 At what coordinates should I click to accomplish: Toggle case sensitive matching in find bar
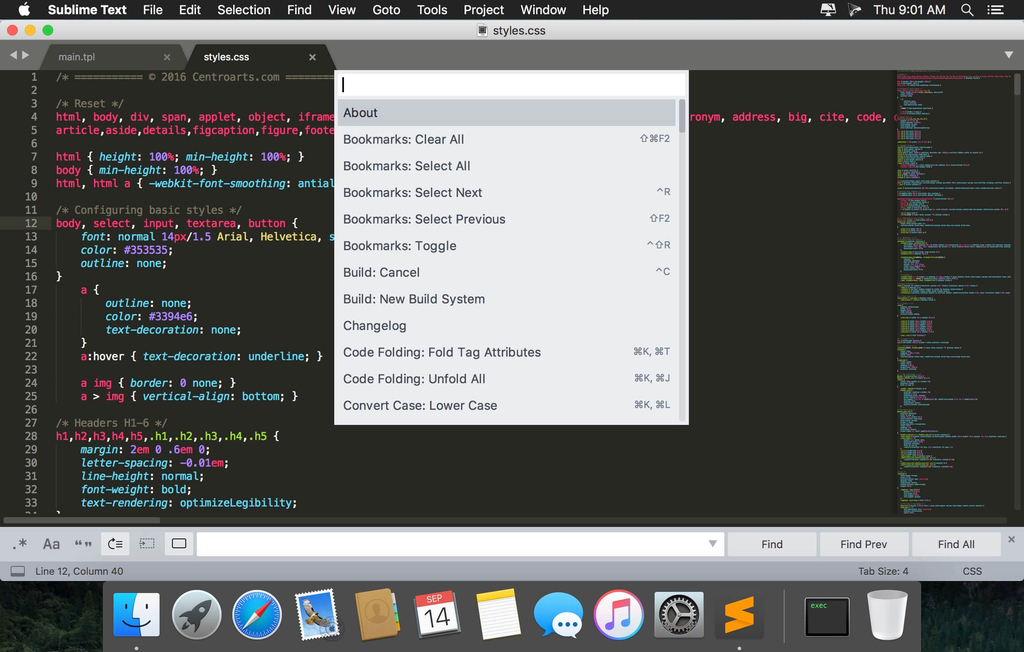tap(51, 544)
